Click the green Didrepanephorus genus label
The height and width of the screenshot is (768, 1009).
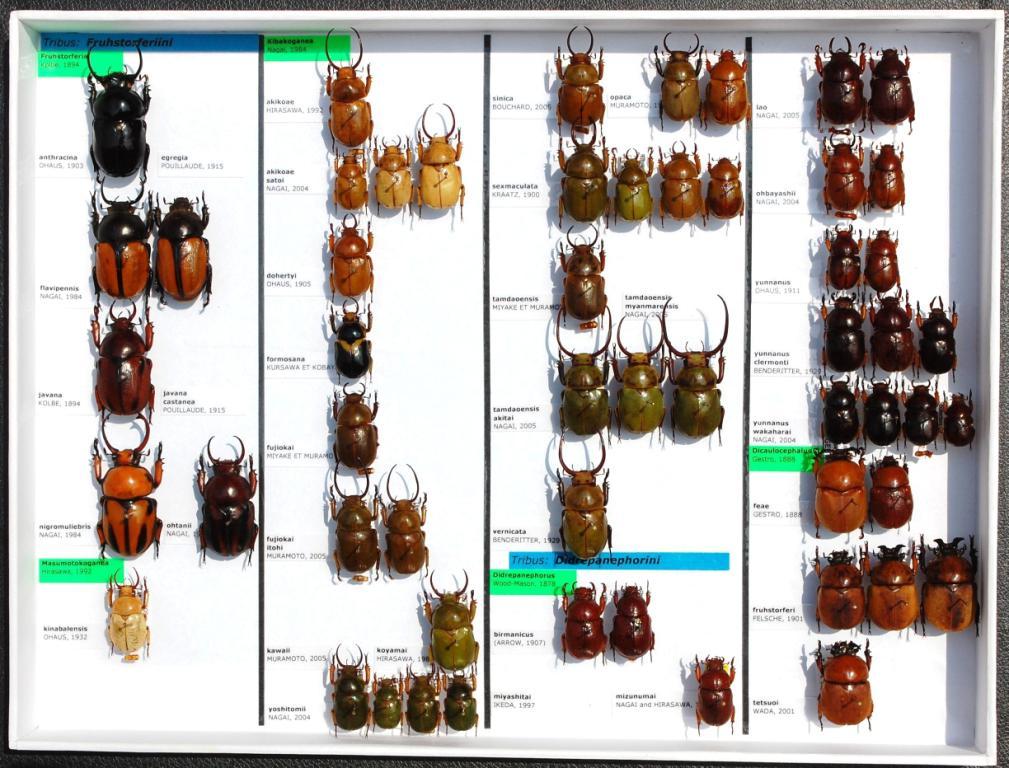point(531,580)
